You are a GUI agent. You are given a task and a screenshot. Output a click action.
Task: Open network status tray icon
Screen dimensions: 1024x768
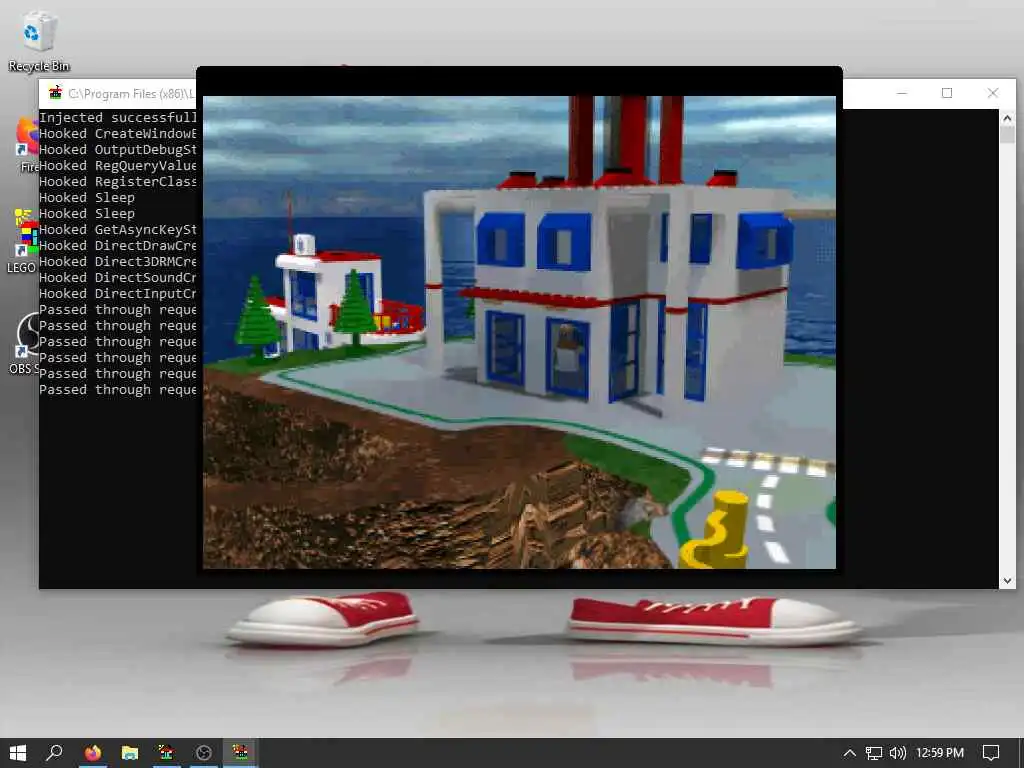pyautogui.click(x=874, y=753)
